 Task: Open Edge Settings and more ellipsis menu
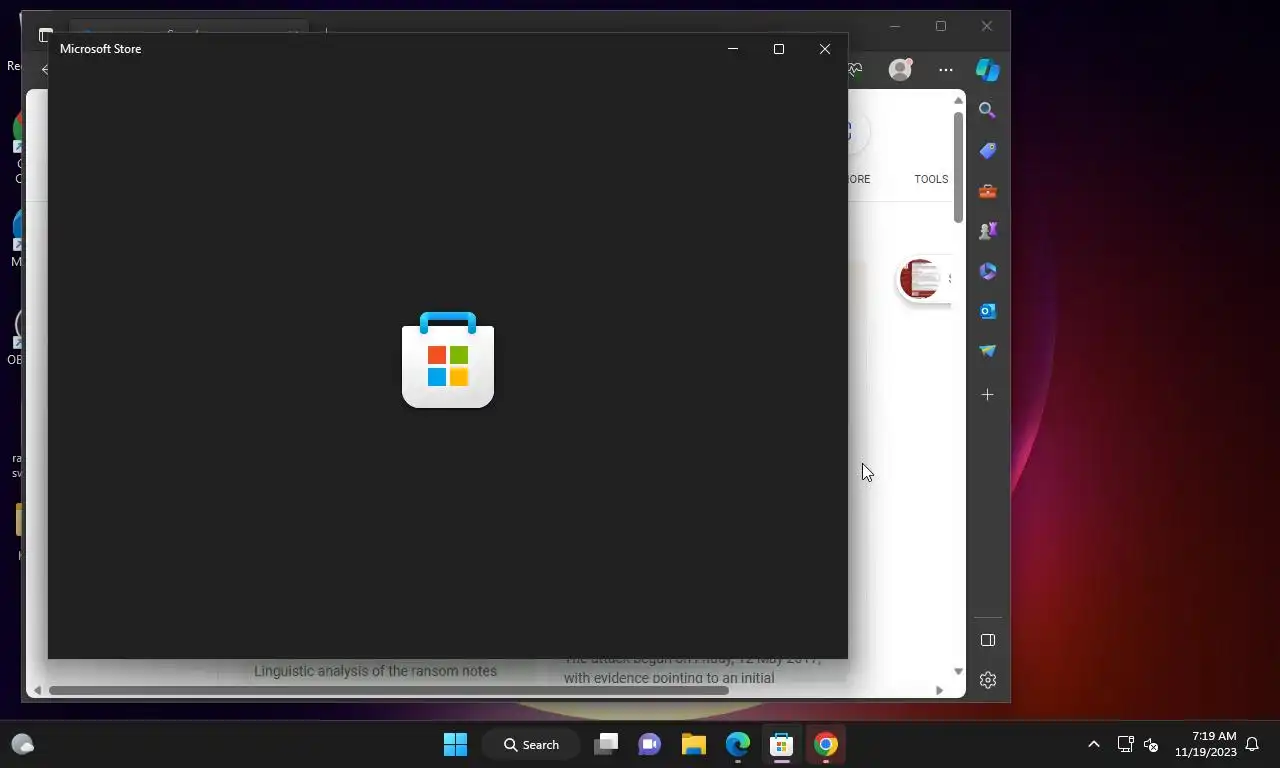(x=945, y=70)
